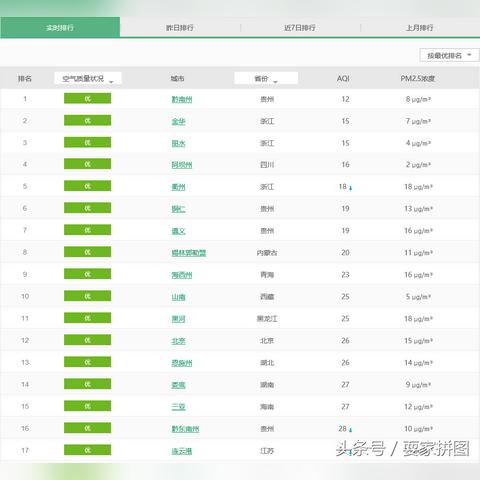Click the 8 µg/m³ PM2.5 value
This screenshot has width=480, height=480.
click(x=418, y=99)
